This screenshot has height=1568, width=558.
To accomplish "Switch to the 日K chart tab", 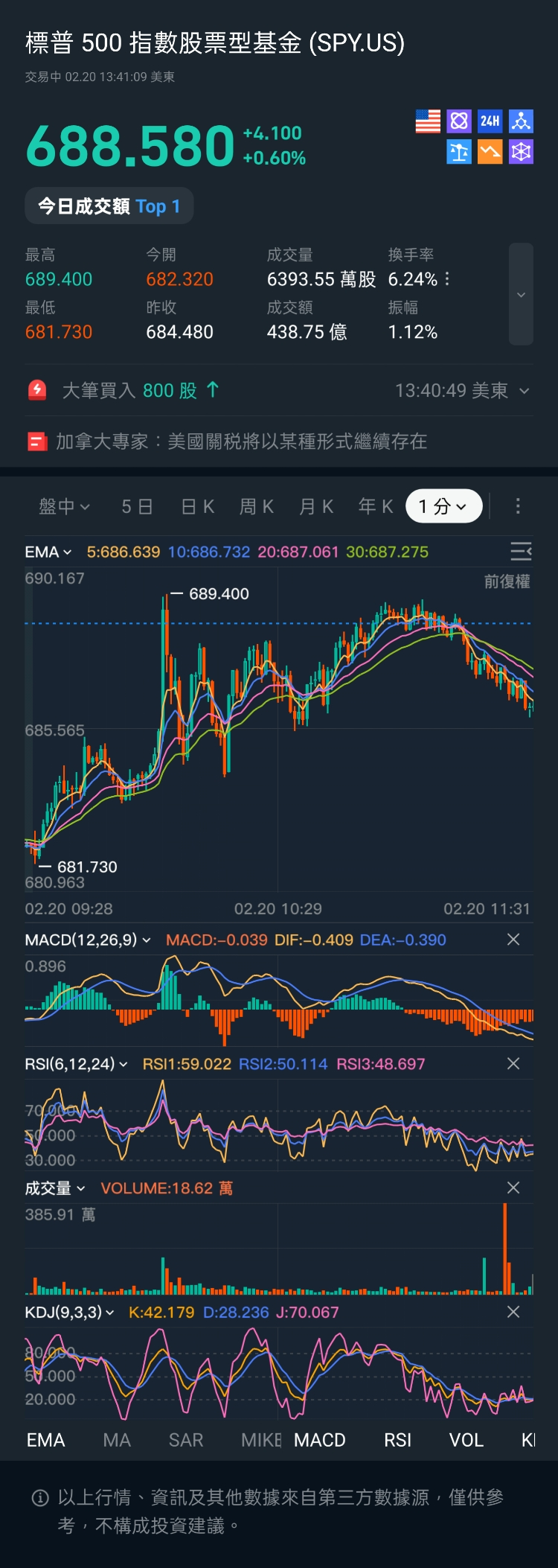I will coord(198,506).
